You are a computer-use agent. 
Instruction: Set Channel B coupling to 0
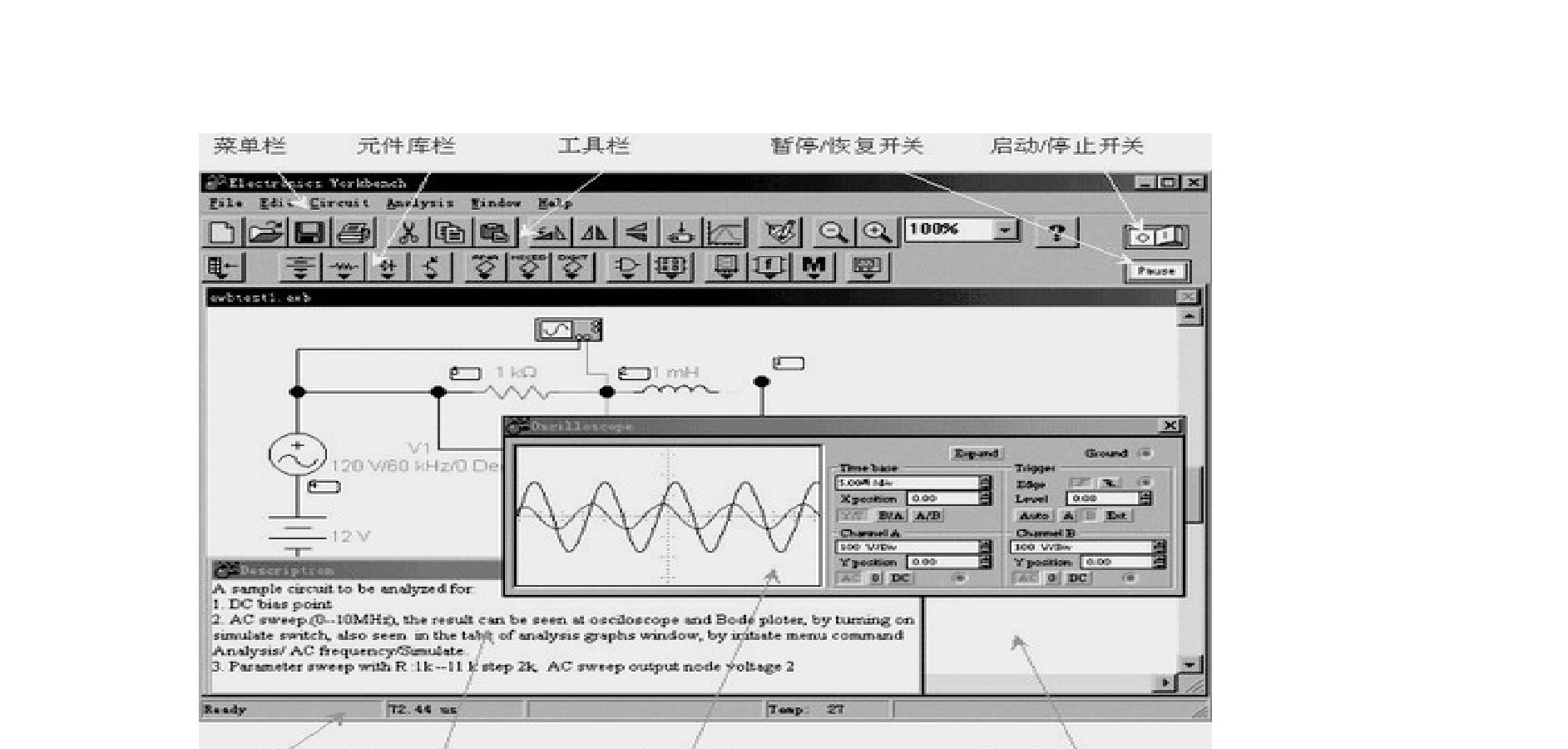point(1052,578)
